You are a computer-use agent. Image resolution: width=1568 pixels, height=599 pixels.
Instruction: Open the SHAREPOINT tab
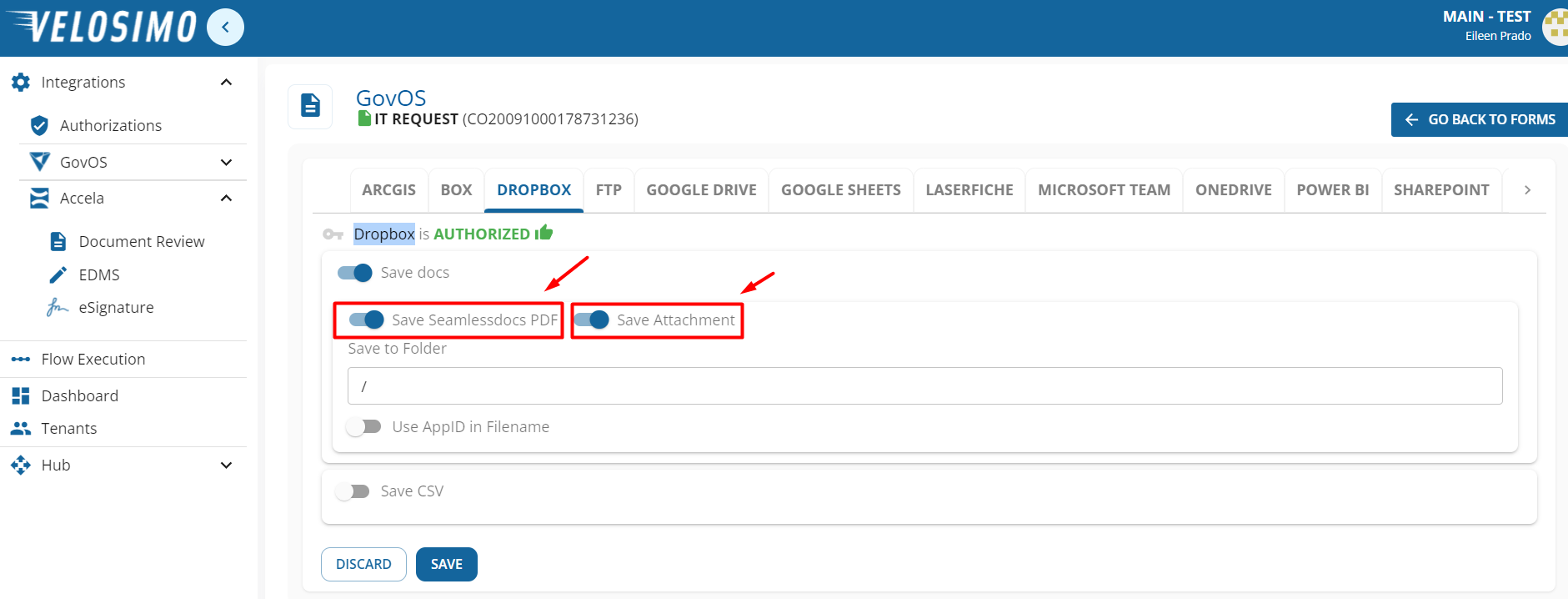pyautogui.click(x=1441, y=189)
